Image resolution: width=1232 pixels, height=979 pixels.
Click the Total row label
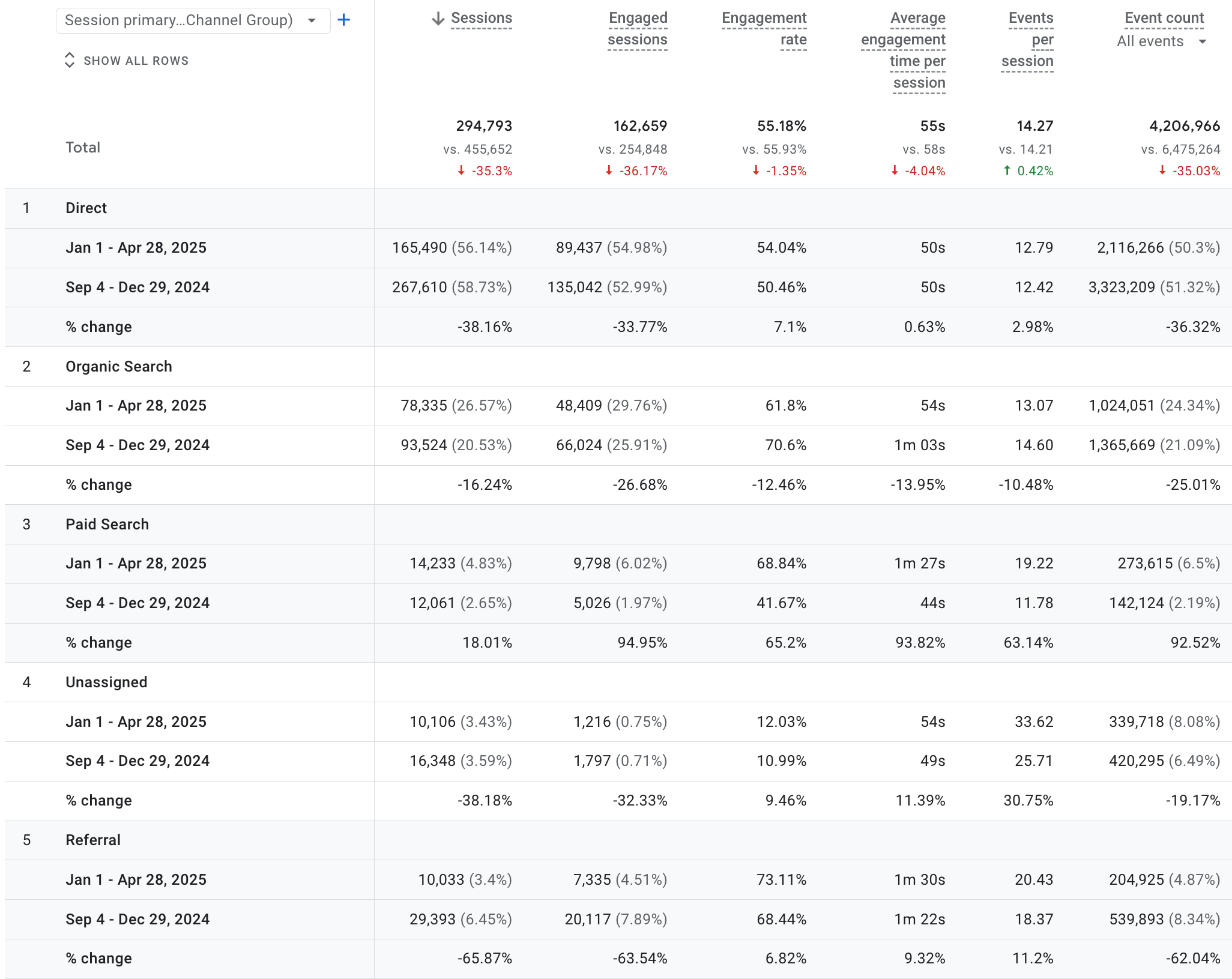pos(83,148)
